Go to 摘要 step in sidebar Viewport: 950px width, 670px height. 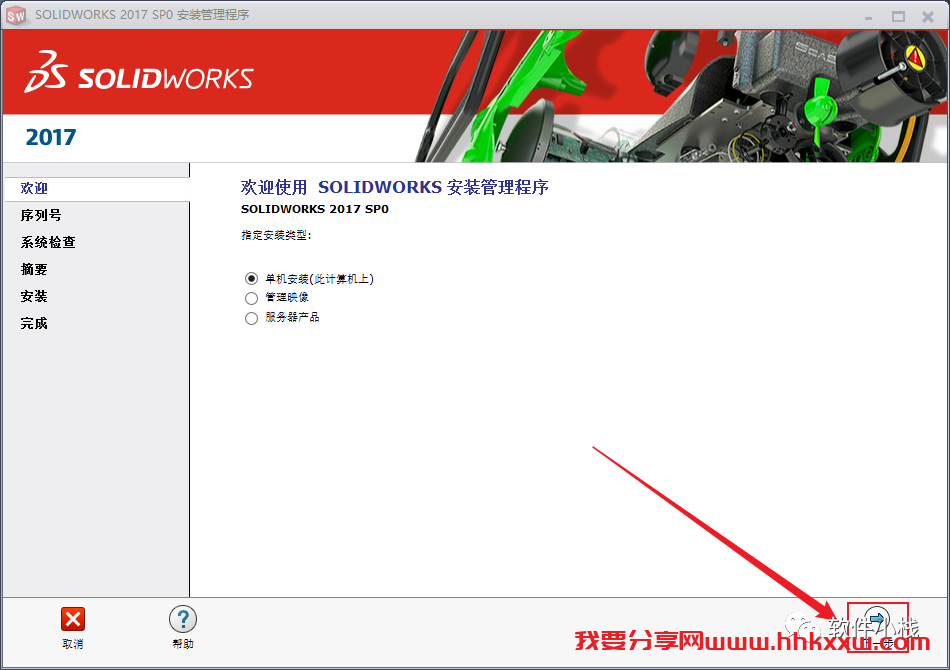tap(34, 269)
